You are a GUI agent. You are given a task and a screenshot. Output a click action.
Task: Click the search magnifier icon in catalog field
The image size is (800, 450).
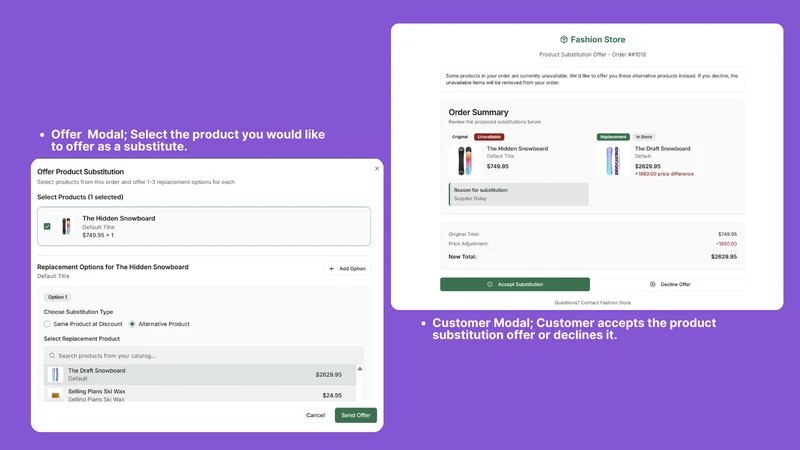pyautogui.click(x=52, y=356)
